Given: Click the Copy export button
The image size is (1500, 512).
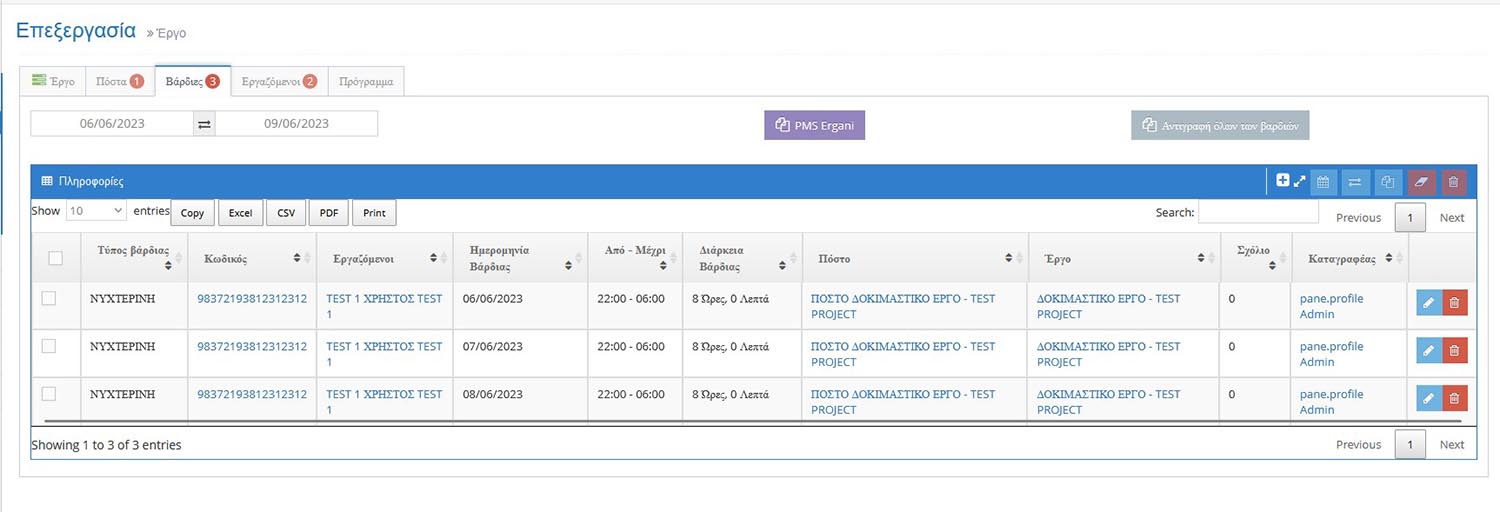Looking at the screenshot, I should point(193,213).
